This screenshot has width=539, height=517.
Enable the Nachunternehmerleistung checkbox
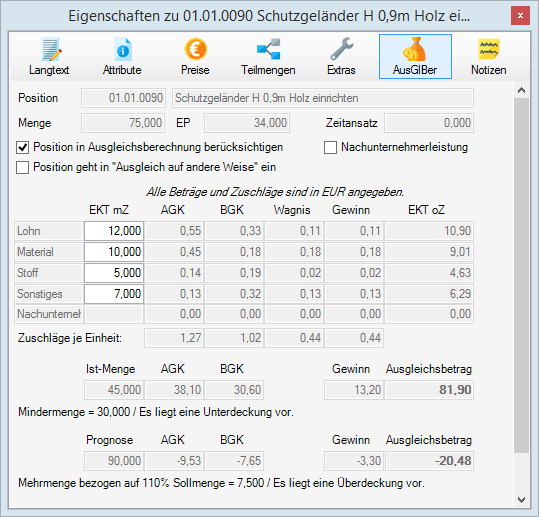pos(330,147)
